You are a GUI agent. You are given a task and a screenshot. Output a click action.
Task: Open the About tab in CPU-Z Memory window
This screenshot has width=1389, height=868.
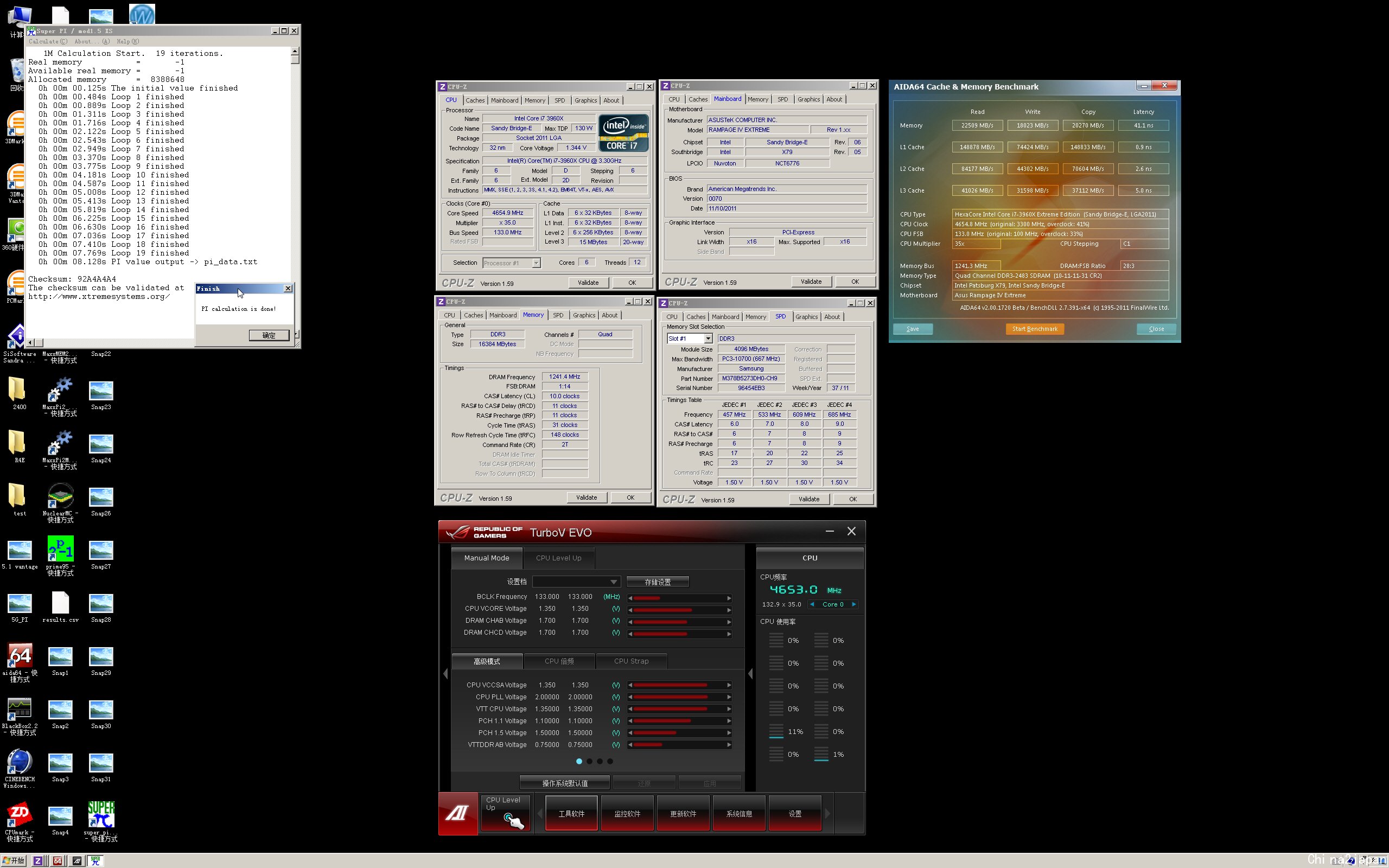pos(609,315)
